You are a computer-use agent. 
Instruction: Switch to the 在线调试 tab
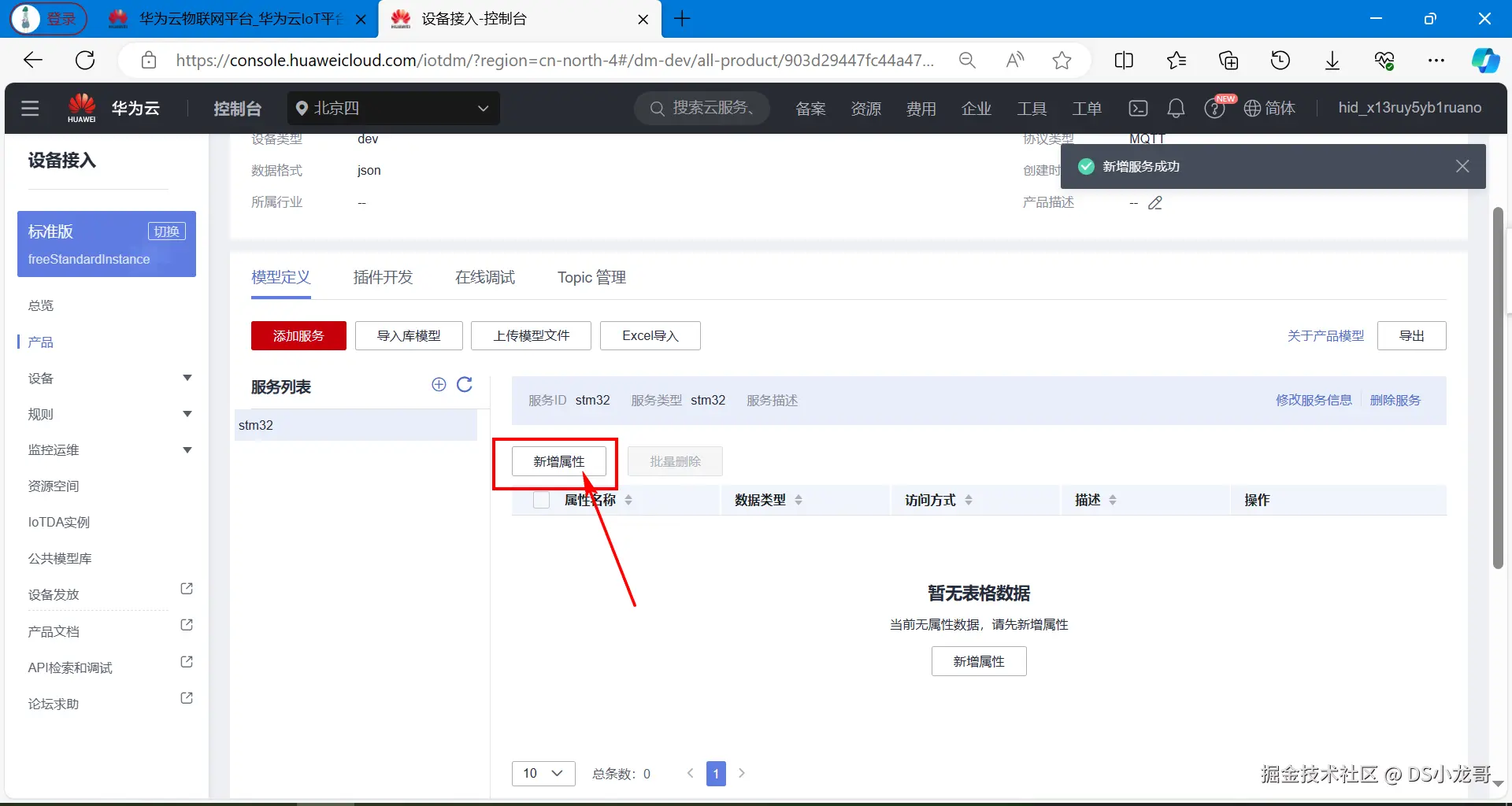click(x=485, y=277)
